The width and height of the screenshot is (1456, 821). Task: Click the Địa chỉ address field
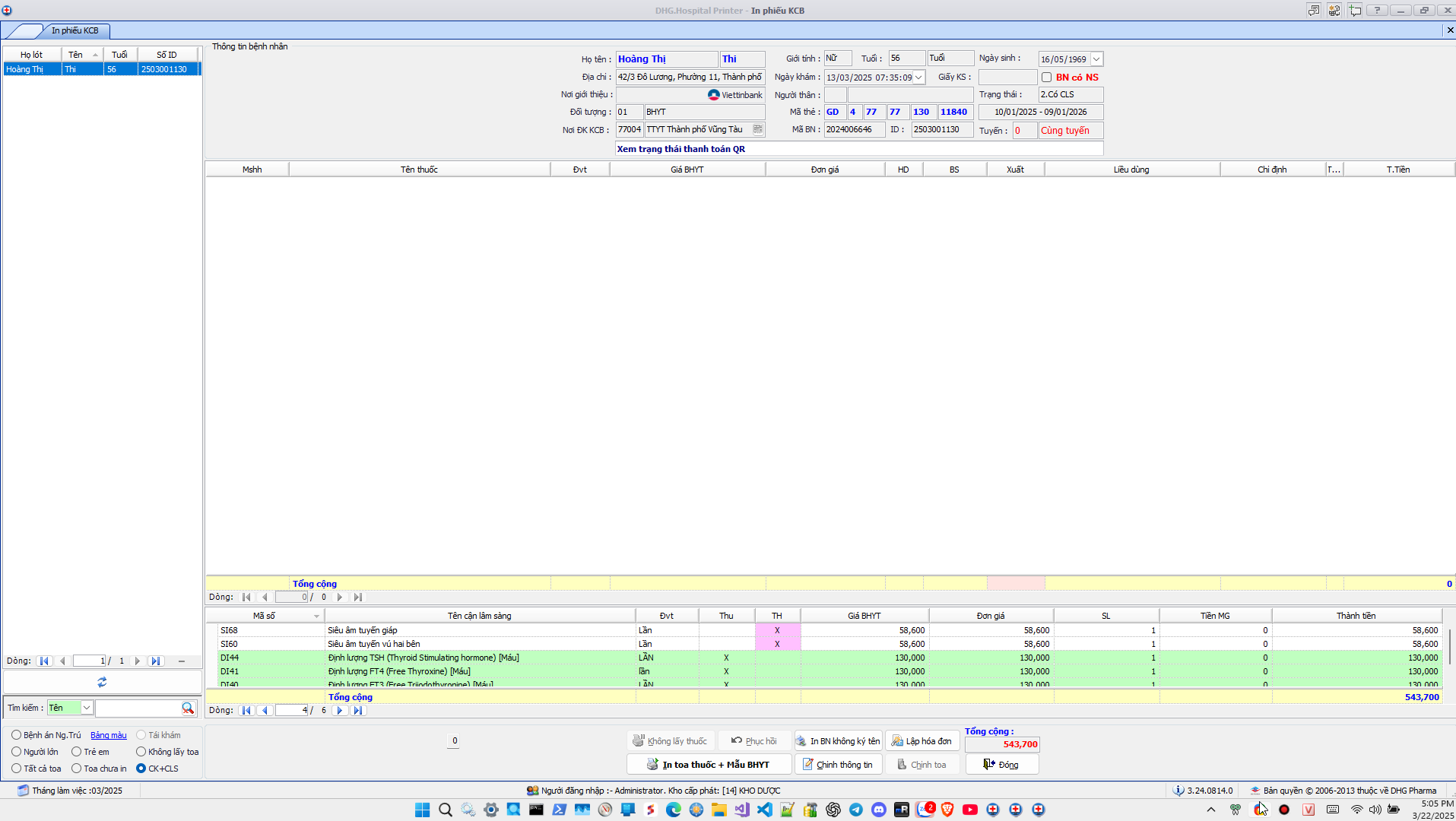[x=690, y=78]
